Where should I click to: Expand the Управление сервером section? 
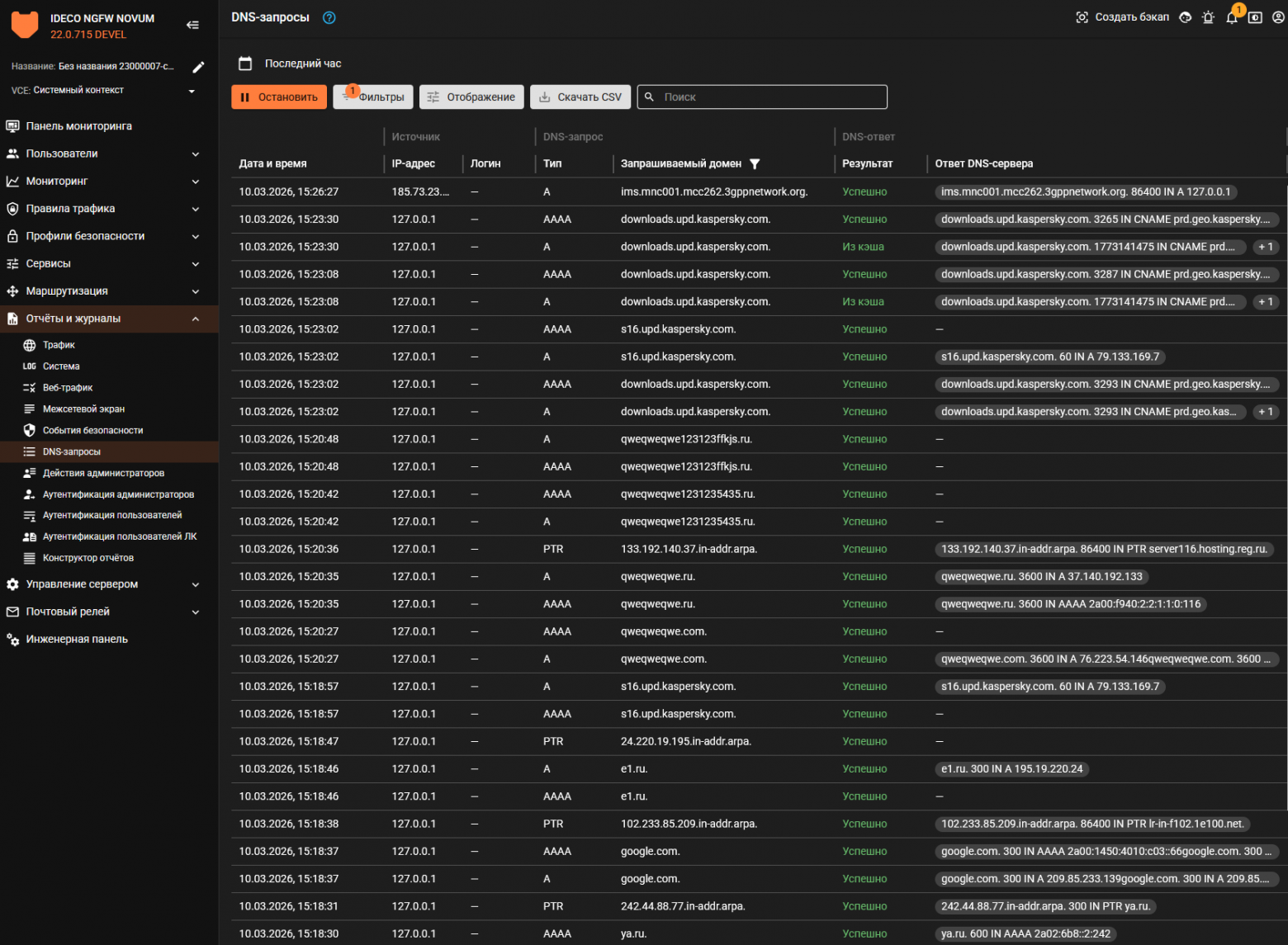click(x=195, y=585)
